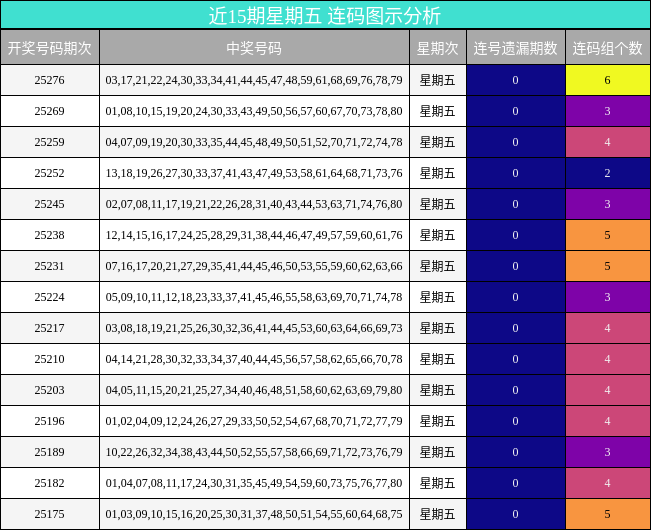
Task: Click the orange cell in row 25175
Action: (607, 514)
